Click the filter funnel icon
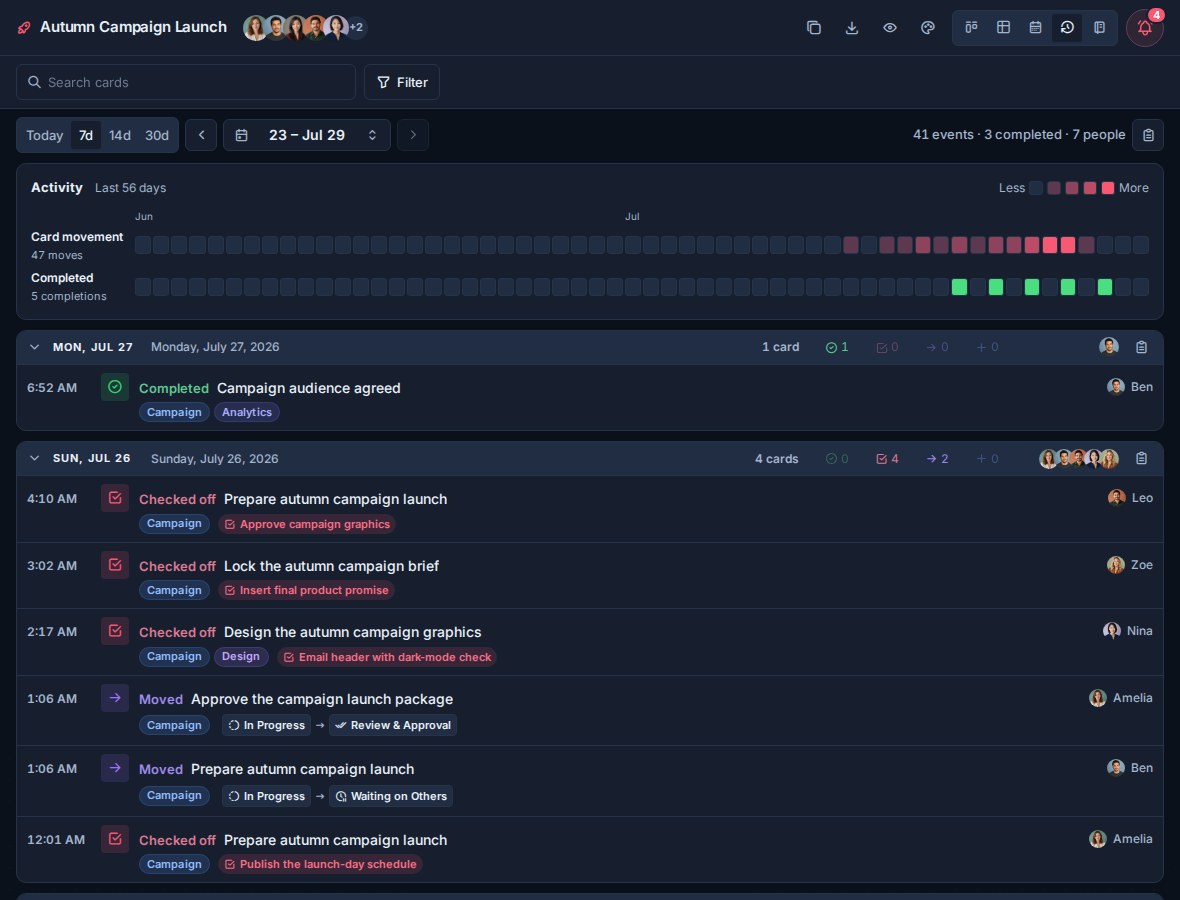 383,82
